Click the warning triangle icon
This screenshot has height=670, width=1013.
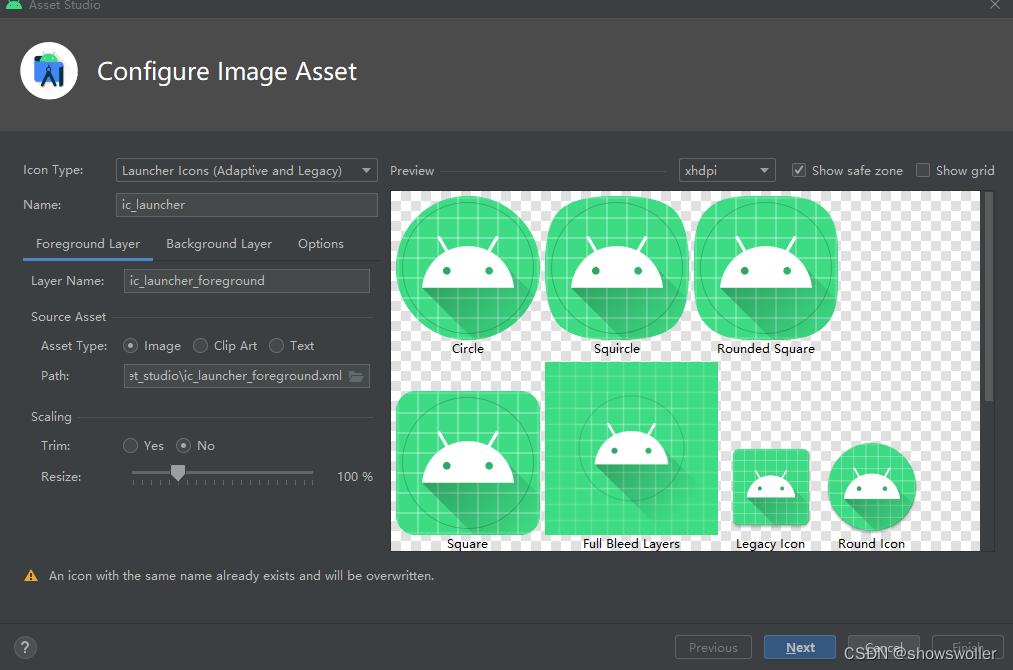coord(30,576)
